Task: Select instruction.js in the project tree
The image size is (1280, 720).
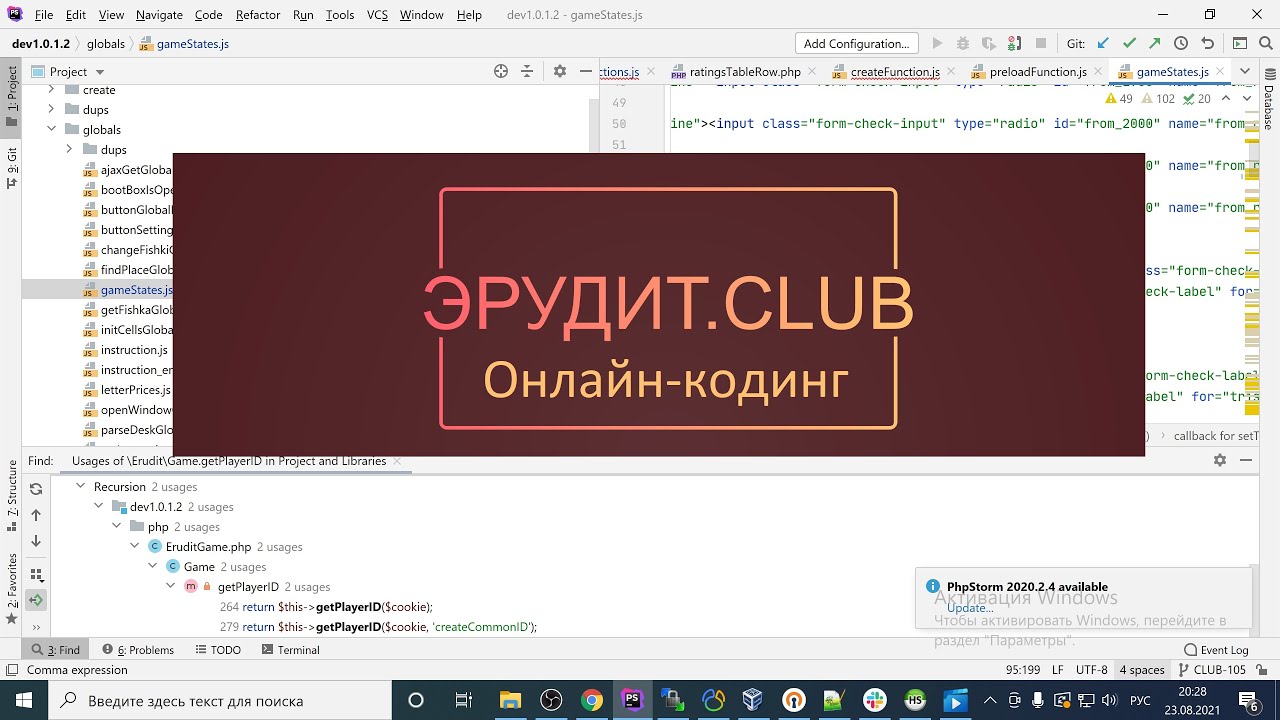Action: [x=134, y=350]
